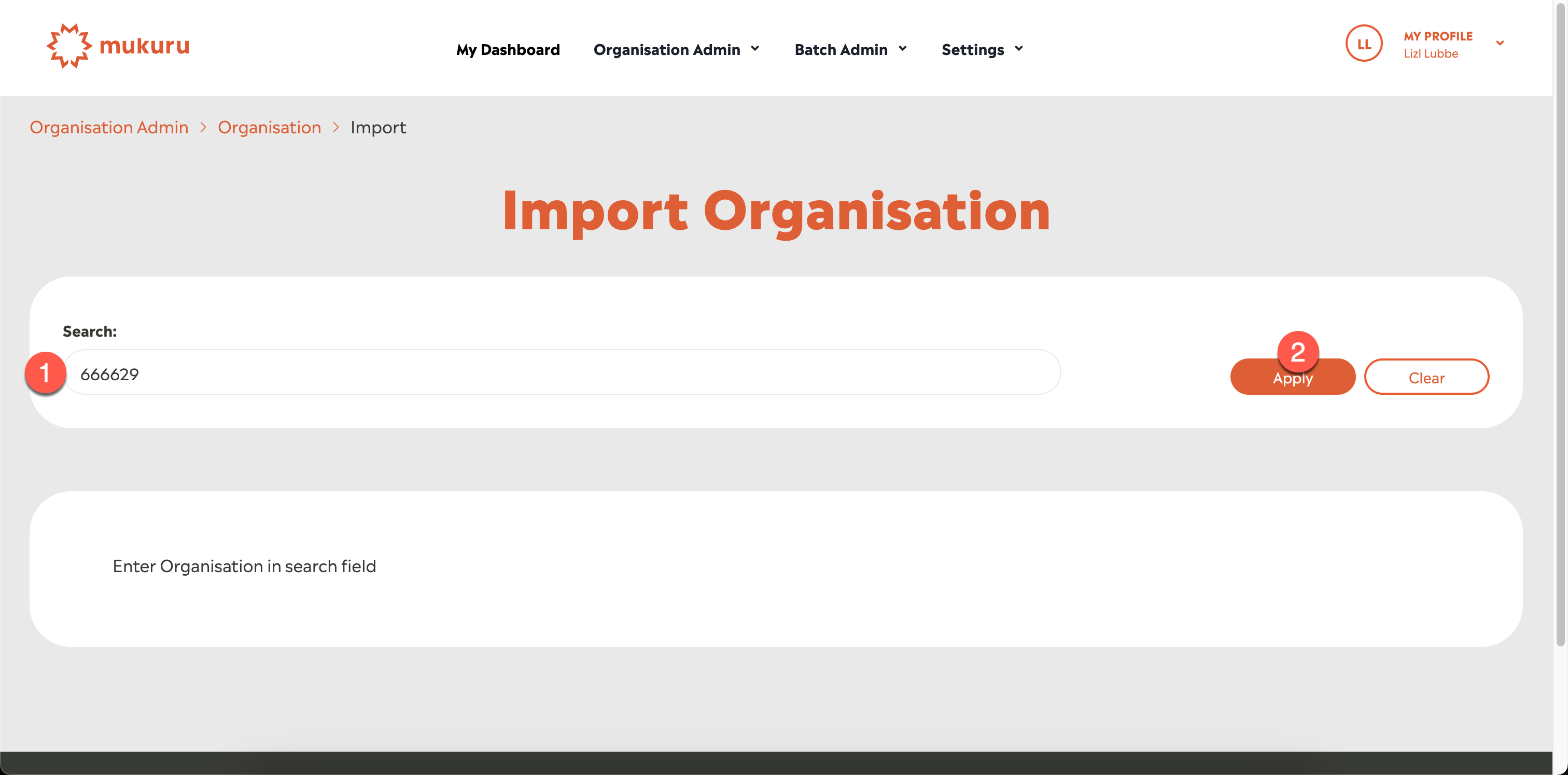Open the Batch Admin menu item

[x=841, y=49]
